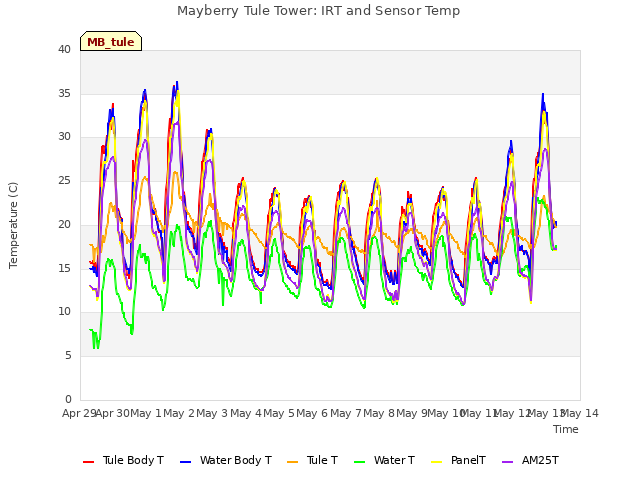Toggle the Tule T legend entry
This screenshot has width=640, height=480.
click(x=313, y=460)
